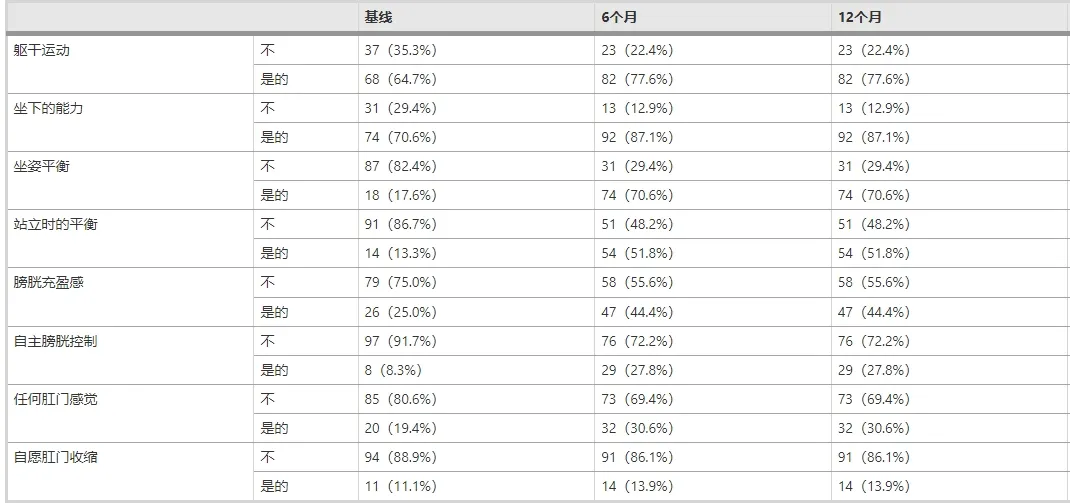Click the 膀胱充盈感 row label

[48, 282]
